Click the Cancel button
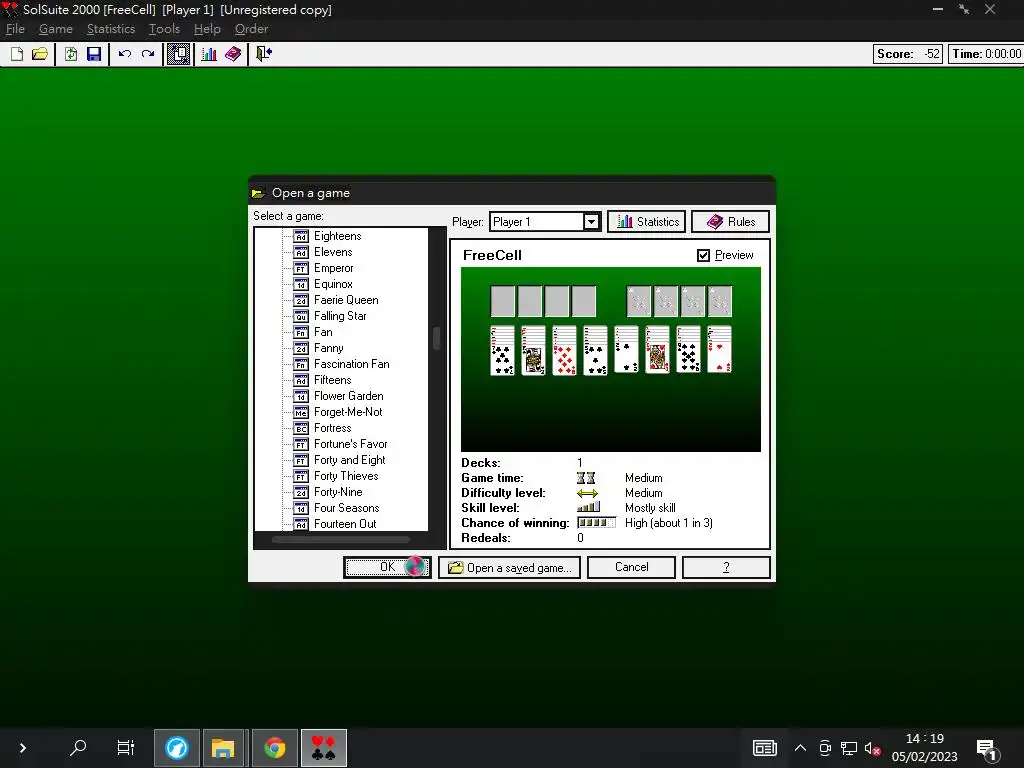1024x768 pixels. click(632, 567)
